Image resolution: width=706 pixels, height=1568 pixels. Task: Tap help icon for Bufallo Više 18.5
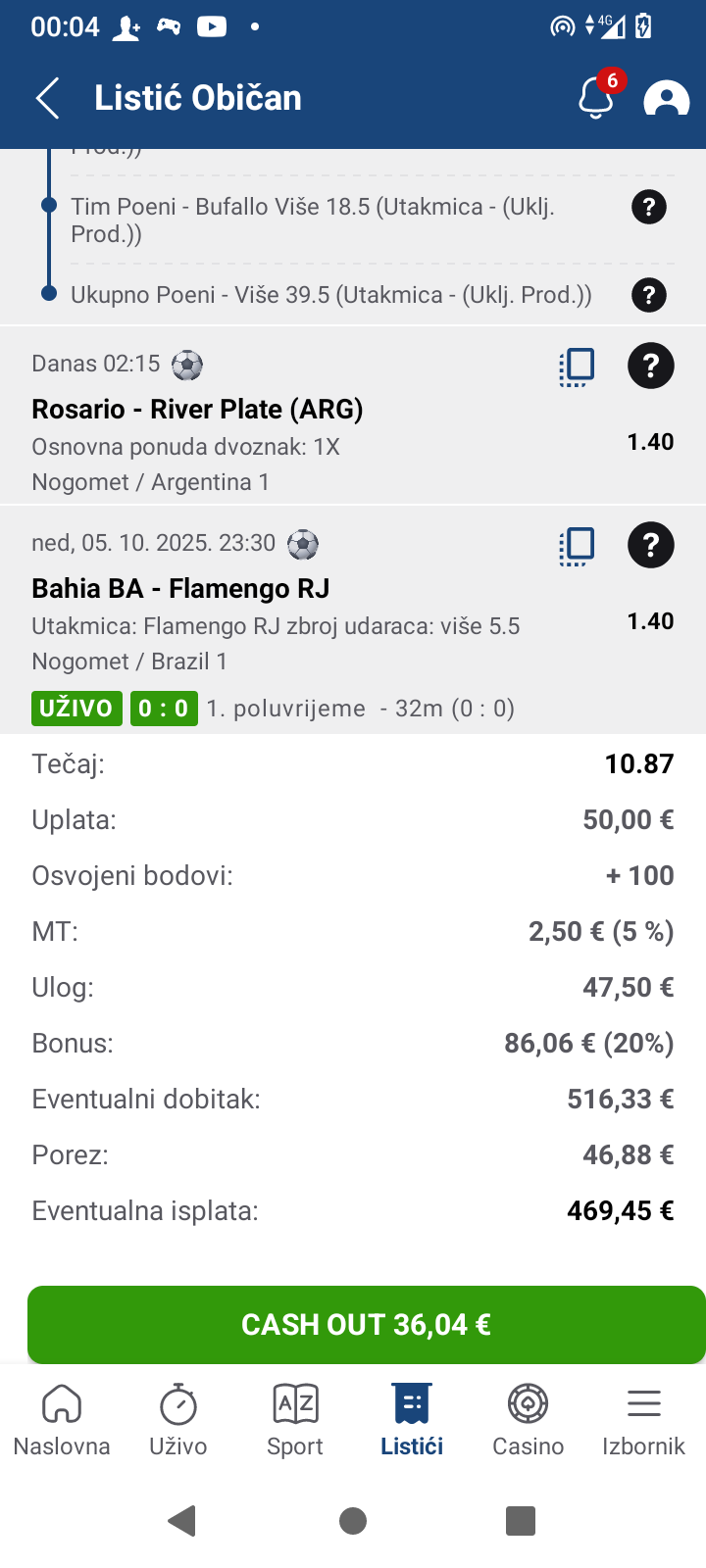click(648, 207)
